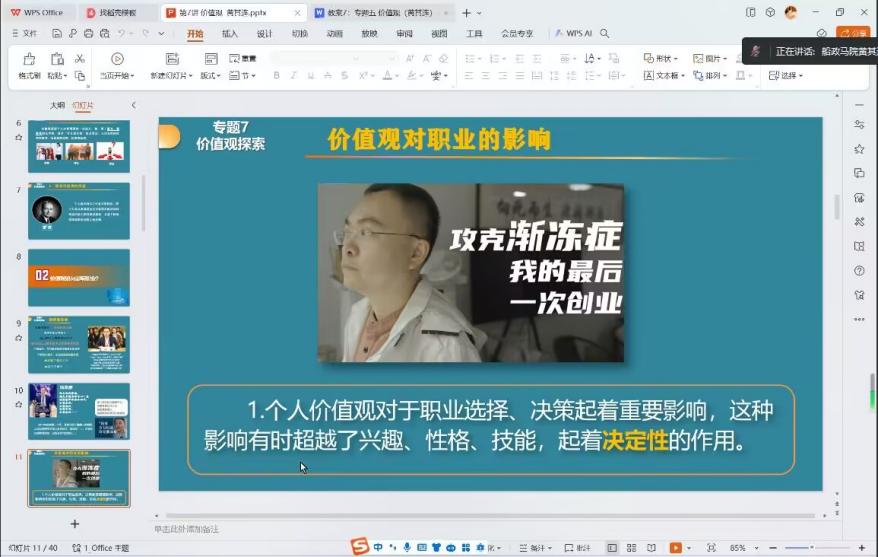The width and height of the screenshot is (878, 557).
Task: Start slideshow from current slide (当页开始)
Action: click(117, 60)
